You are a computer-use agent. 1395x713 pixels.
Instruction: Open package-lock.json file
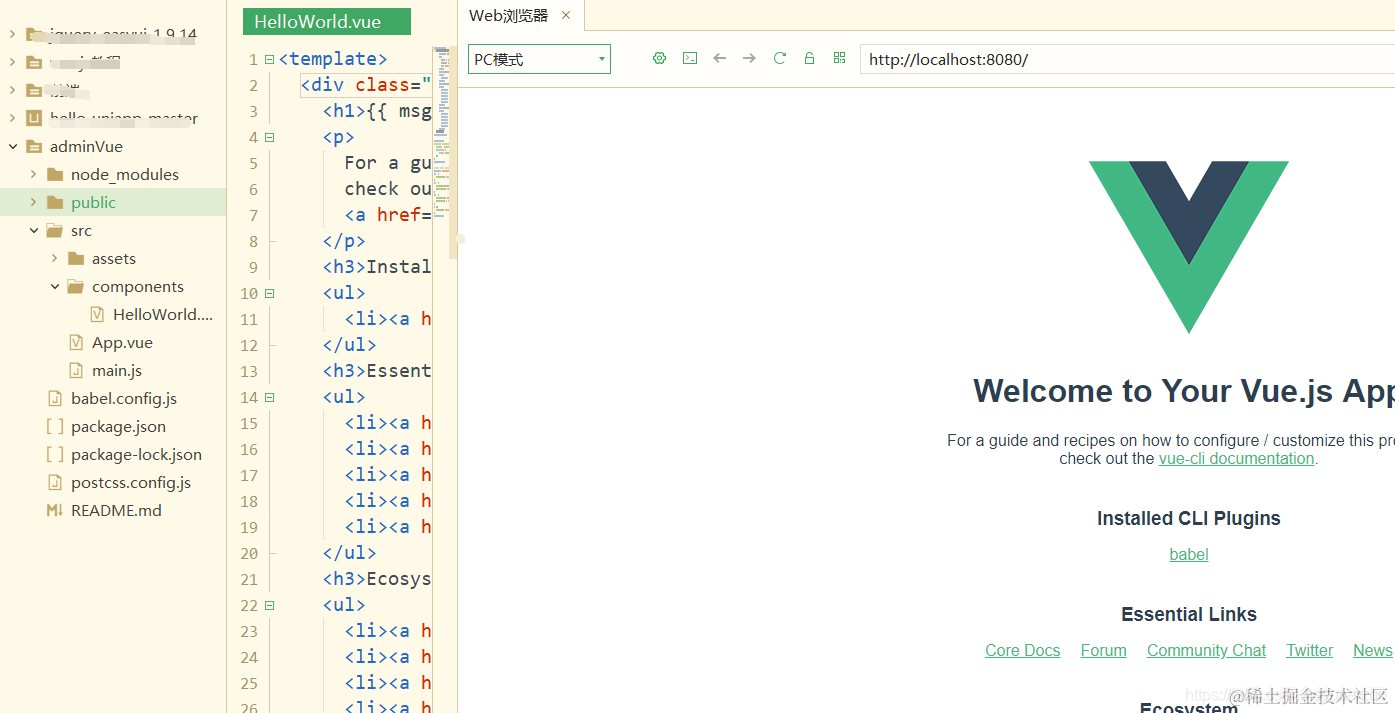pos(136,454)
